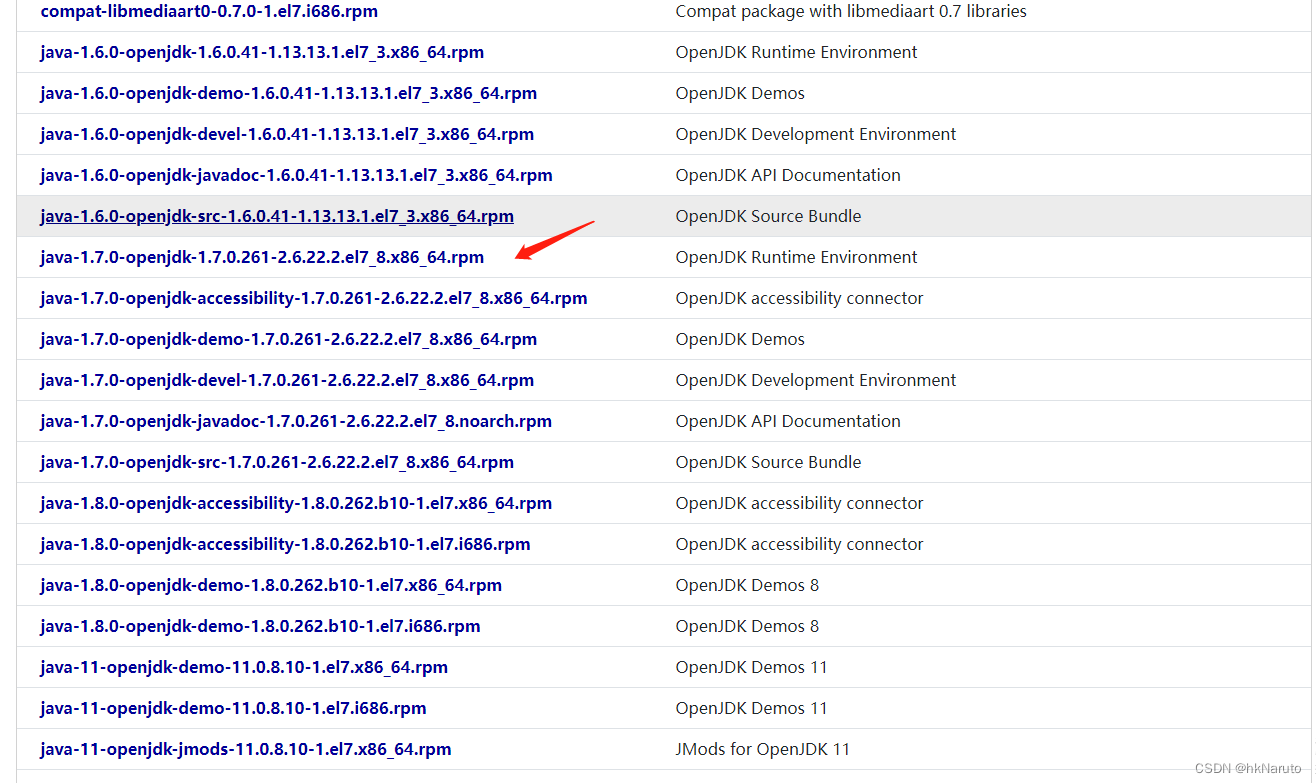1316x783 pixels.
Task: Open java-1.7.0-openjdk-javadoc noarch rpm link
Action: (x=296, y=421)
